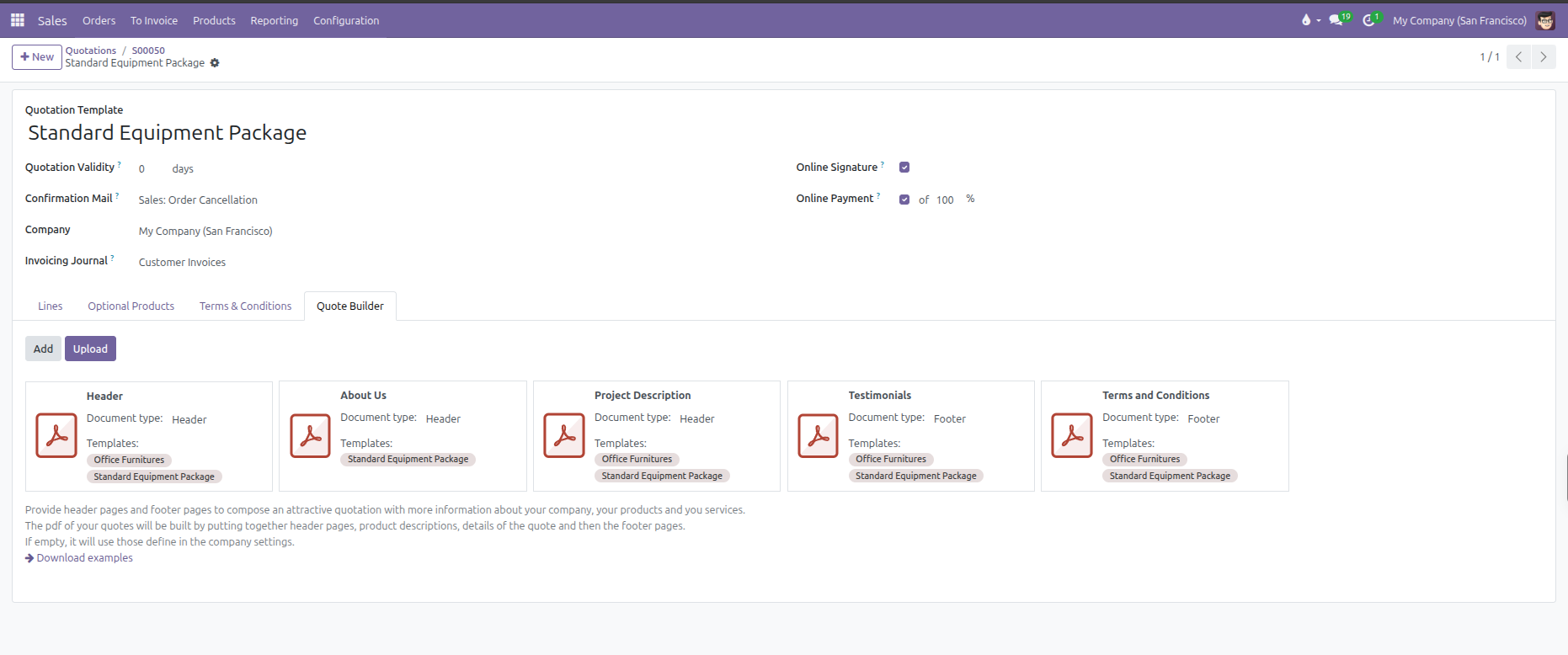
Task: Click Office Furnitures tag in Testimonials card
Action: (x=891, y=459)
